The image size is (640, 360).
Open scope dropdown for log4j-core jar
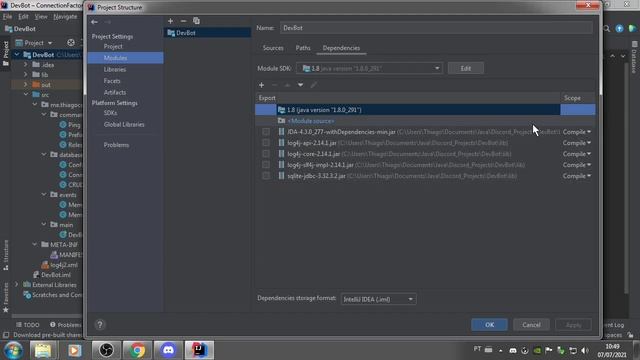pyautogui.click(x=577, y=154)
